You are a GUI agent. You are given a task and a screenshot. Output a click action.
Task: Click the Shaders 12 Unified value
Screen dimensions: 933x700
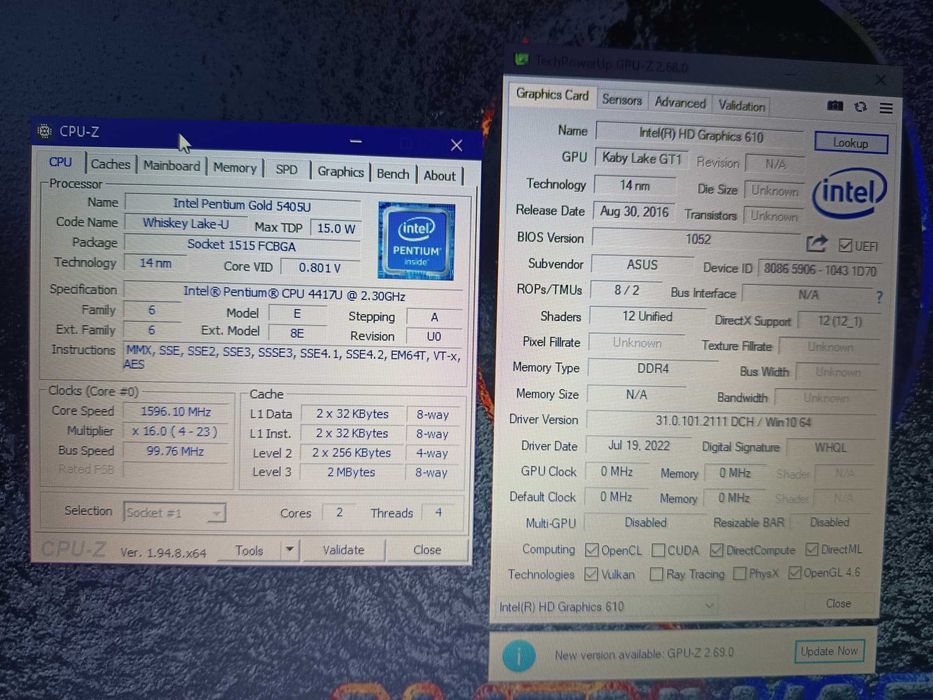coord(647,317)
